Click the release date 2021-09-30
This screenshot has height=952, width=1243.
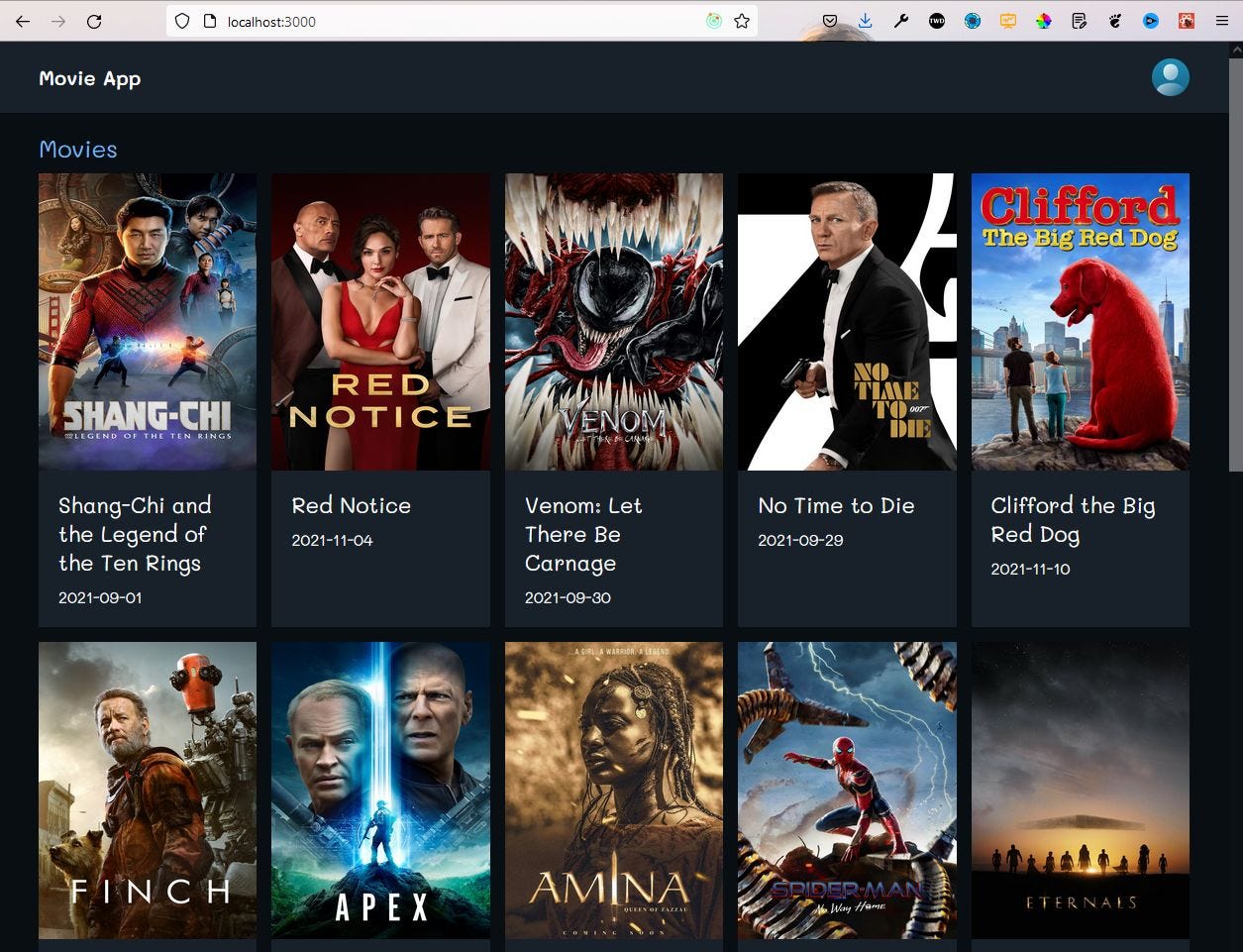click(568, 597)
